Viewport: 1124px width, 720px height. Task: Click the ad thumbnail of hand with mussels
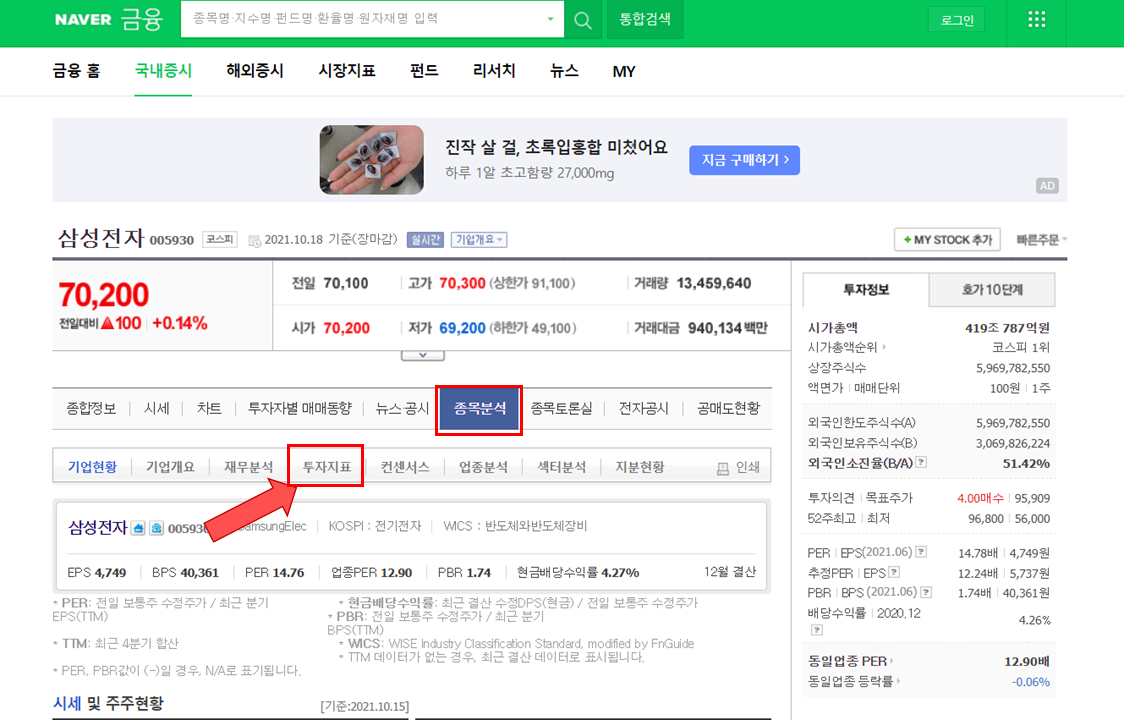coord(371,160)
